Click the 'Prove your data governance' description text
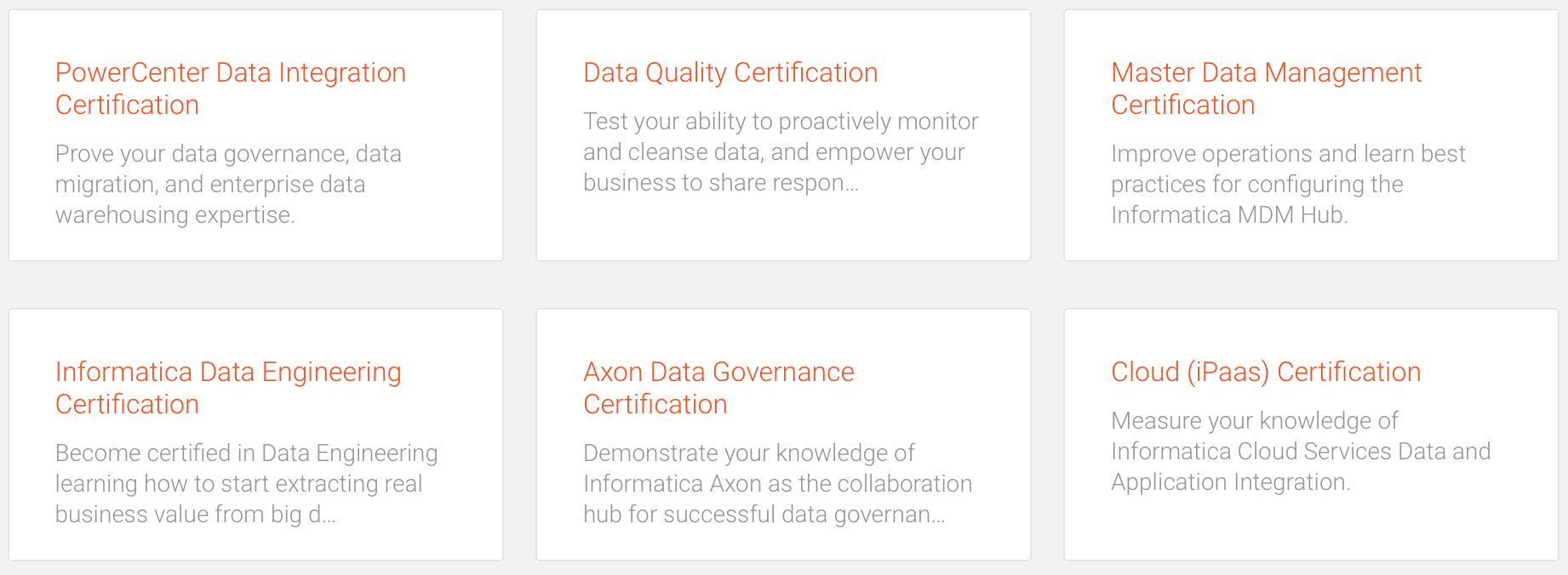 227,185
